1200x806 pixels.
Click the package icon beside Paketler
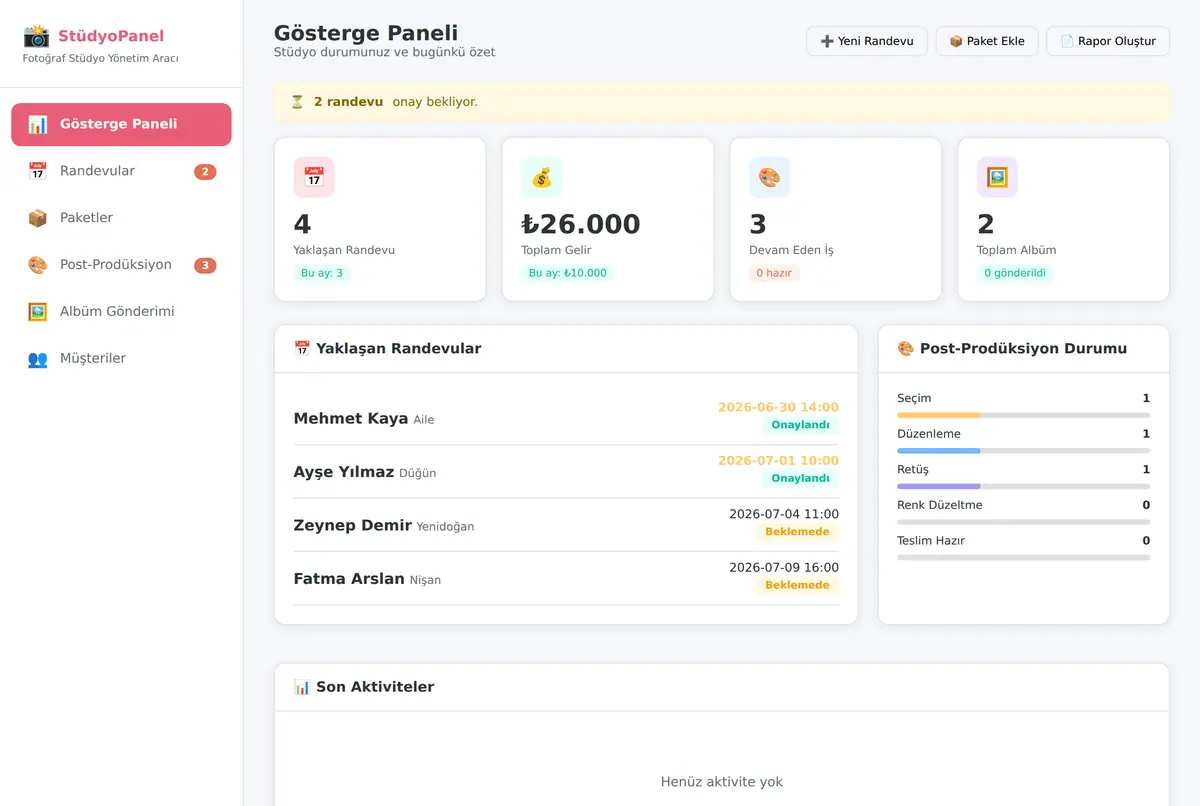(38, 218)
